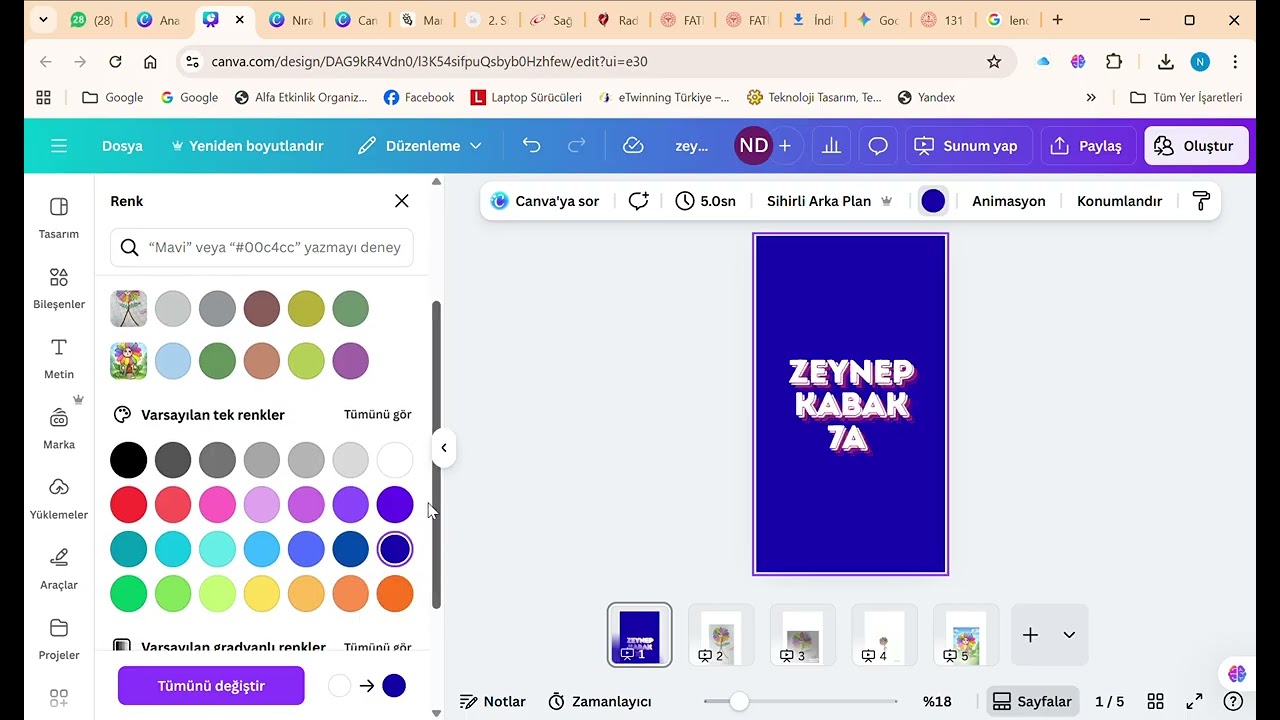
Task: Click the Oluştur create button
Action: pos(1195,146)
